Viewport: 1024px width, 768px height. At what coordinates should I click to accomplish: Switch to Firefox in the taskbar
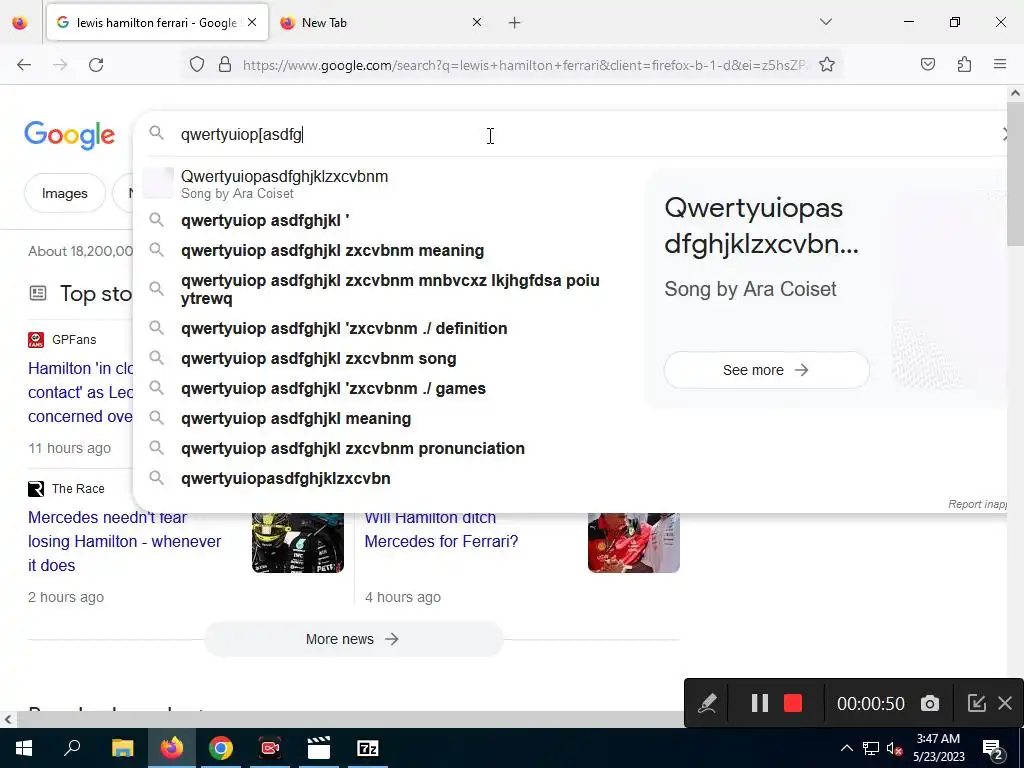[x=172, y=748]
